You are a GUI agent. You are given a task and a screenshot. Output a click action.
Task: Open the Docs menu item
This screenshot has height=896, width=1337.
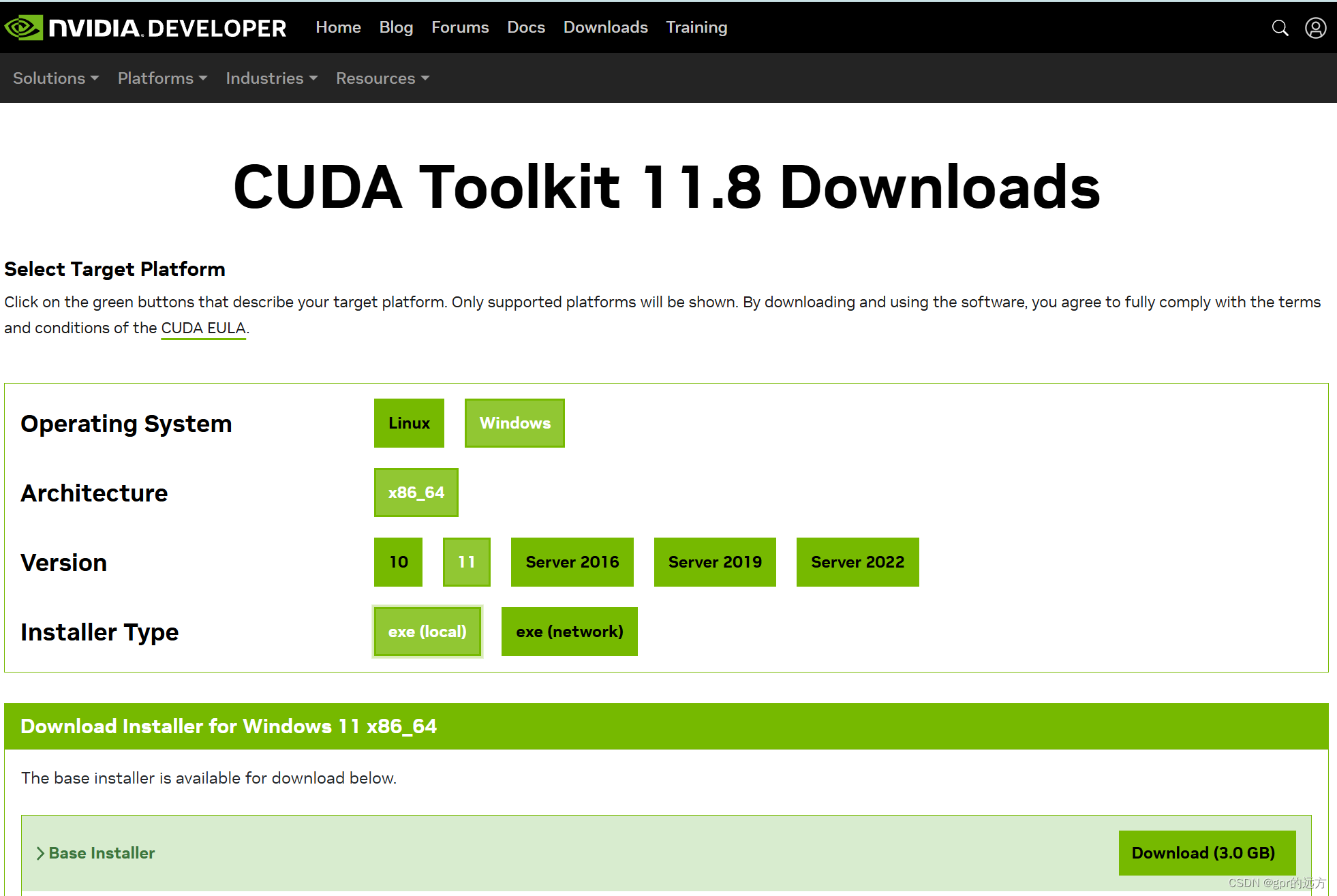526,27
